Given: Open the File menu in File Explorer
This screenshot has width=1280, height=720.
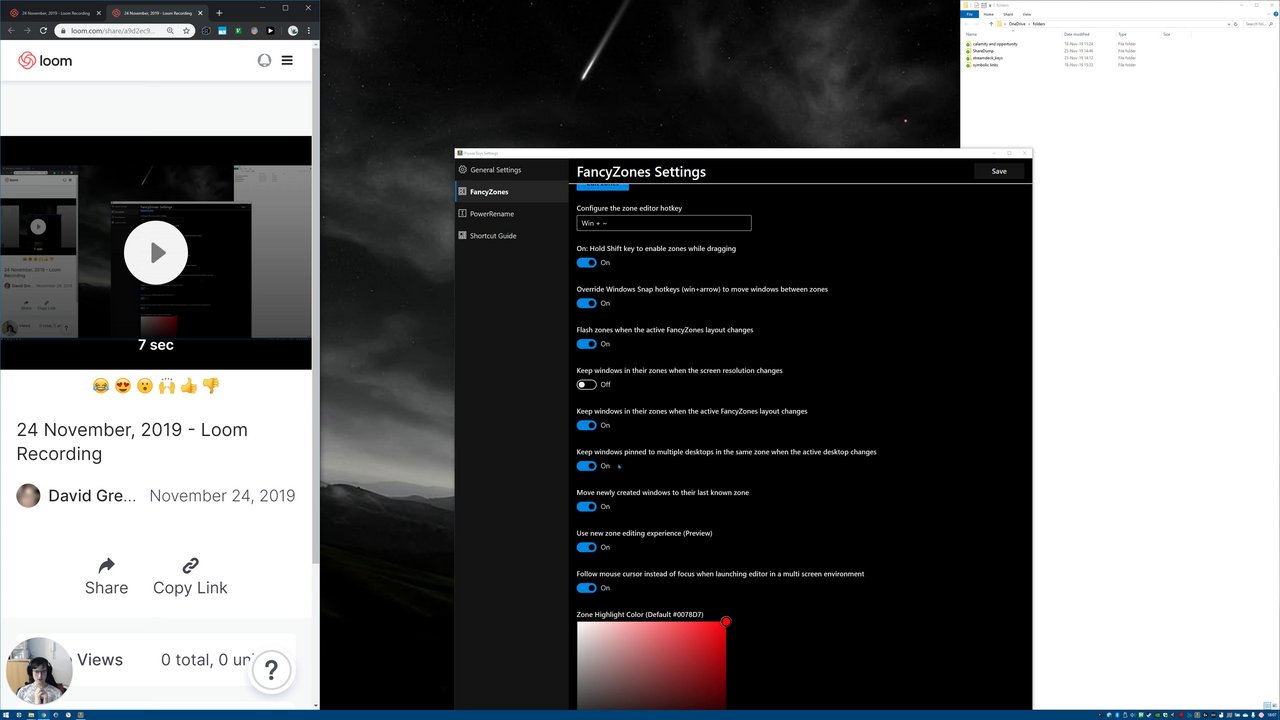Looking at the screenshot, I should (969, 15).
